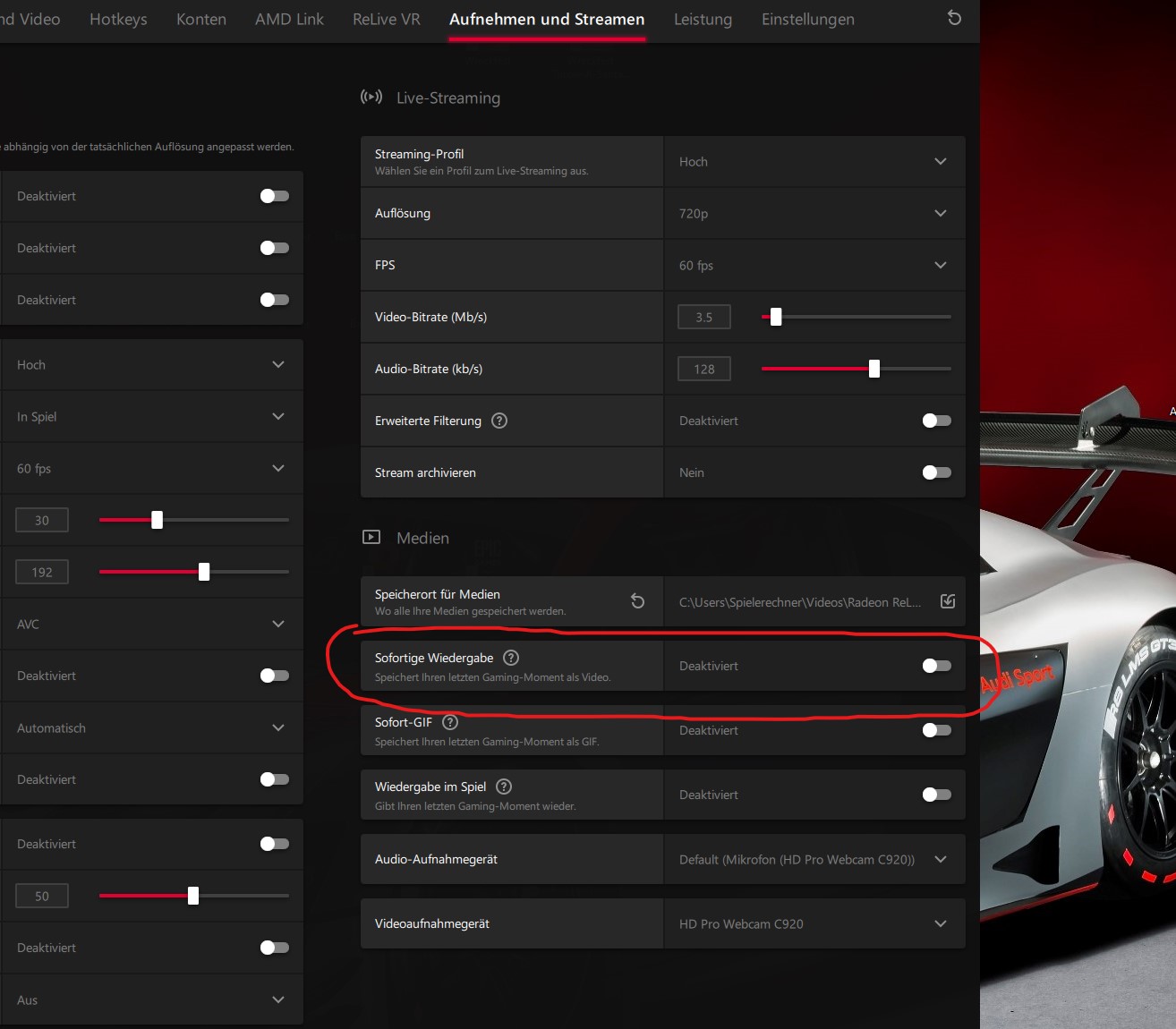Switch to the AMD Link tab

[289, 19]
